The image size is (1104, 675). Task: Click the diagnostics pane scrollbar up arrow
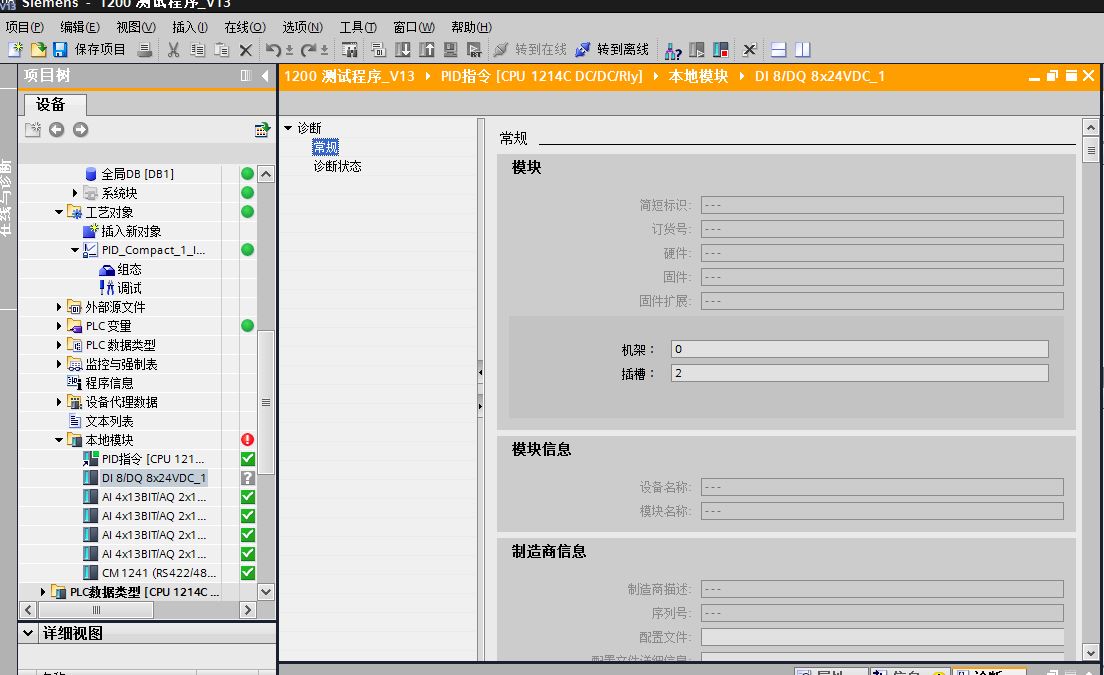(1091, 127)
